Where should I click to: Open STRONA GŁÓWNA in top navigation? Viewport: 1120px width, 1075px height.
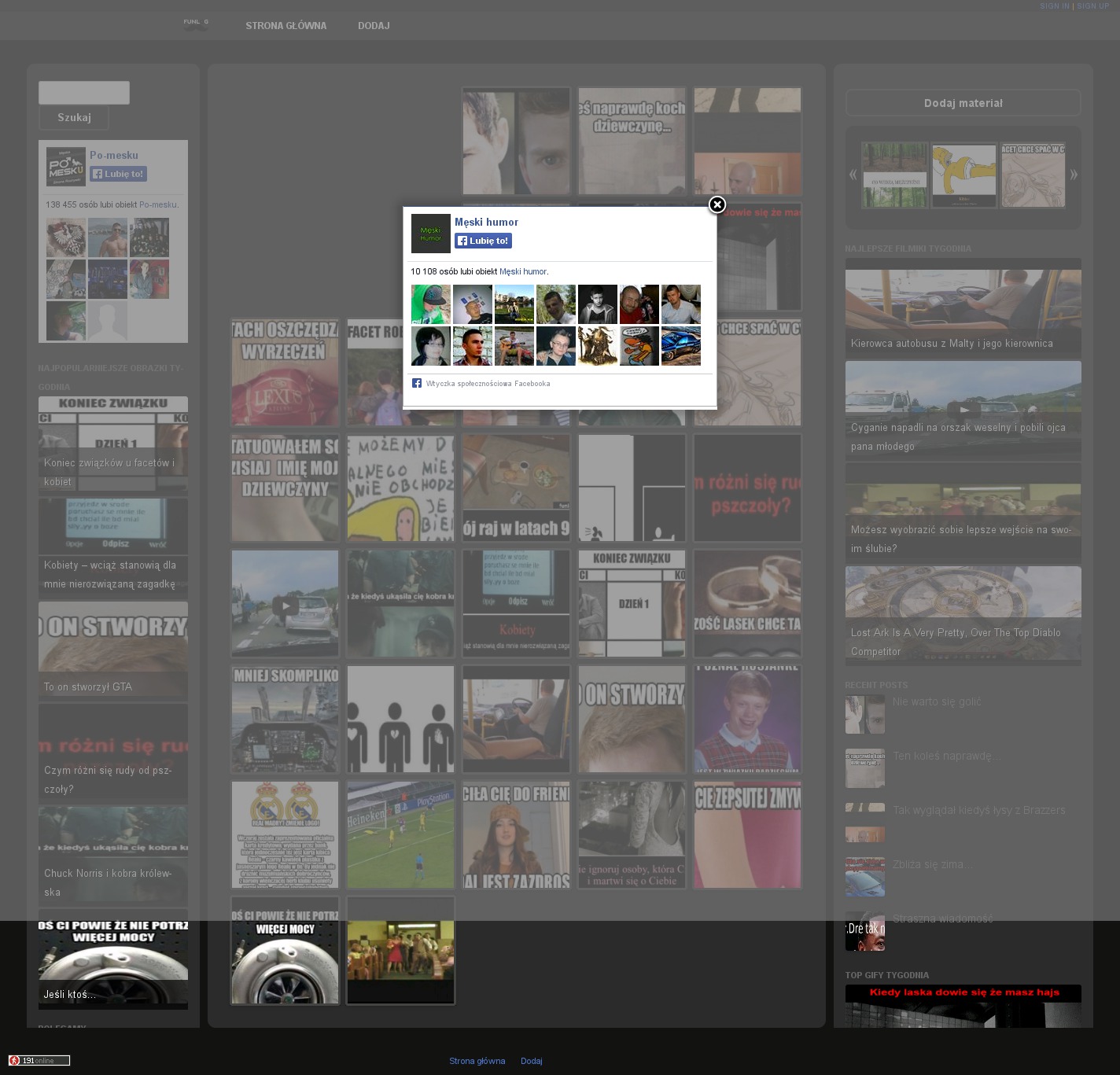286,26
